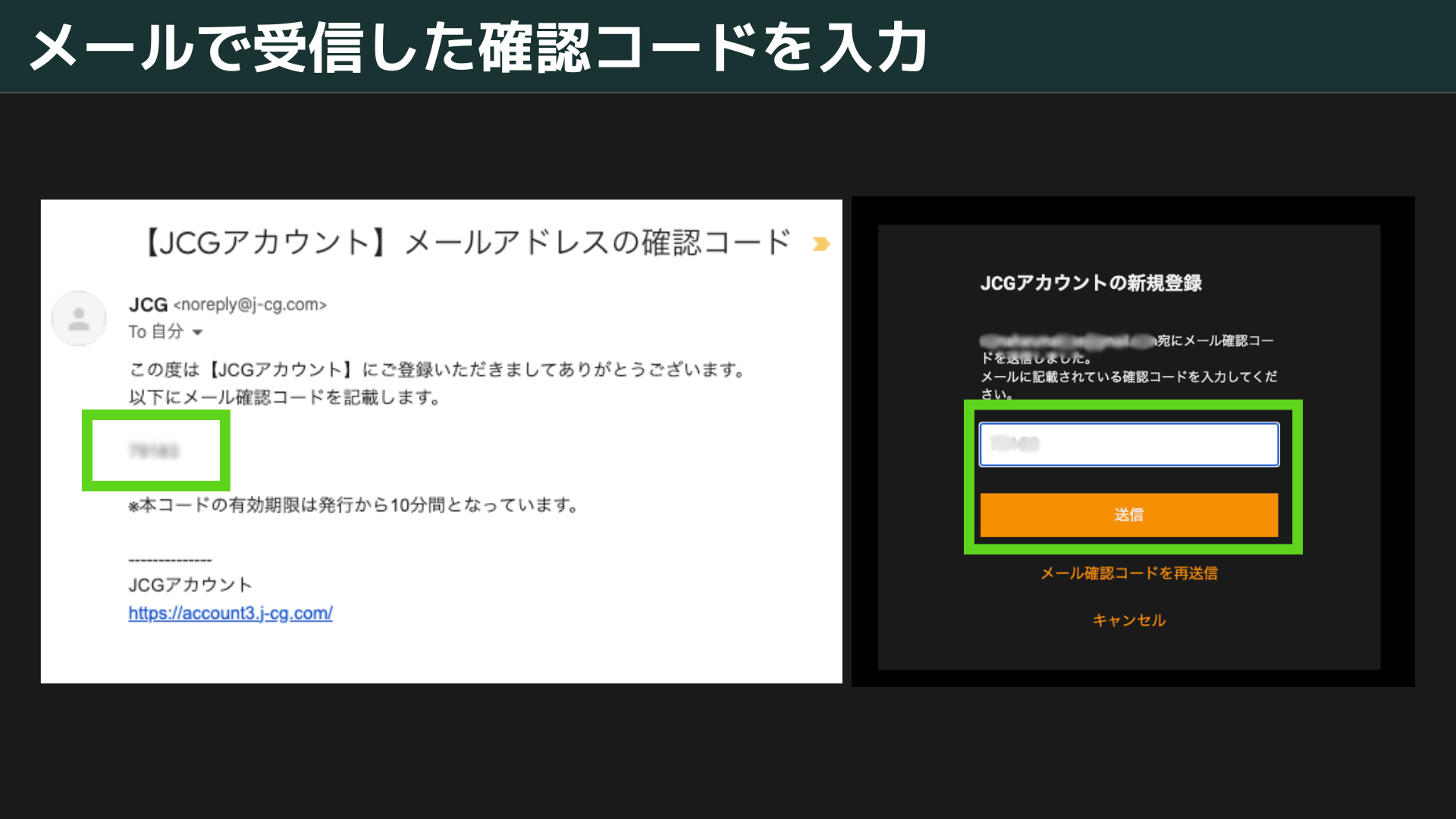Click the JCGアカウント signature text
The height and width of the screenshot is (819, 1456).
pos(190,584)
